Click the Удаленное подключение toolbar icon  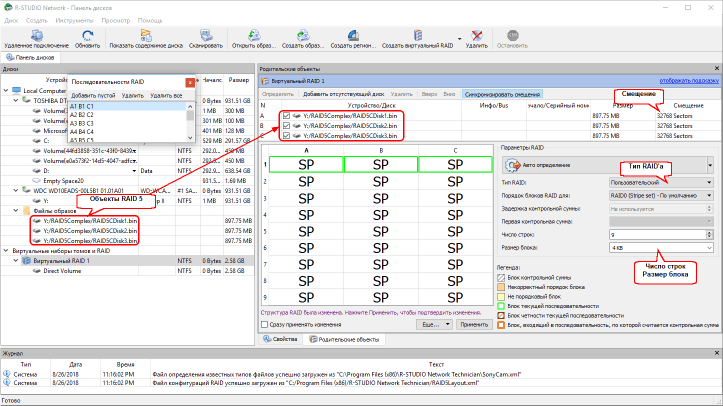[x=36, y=35]
